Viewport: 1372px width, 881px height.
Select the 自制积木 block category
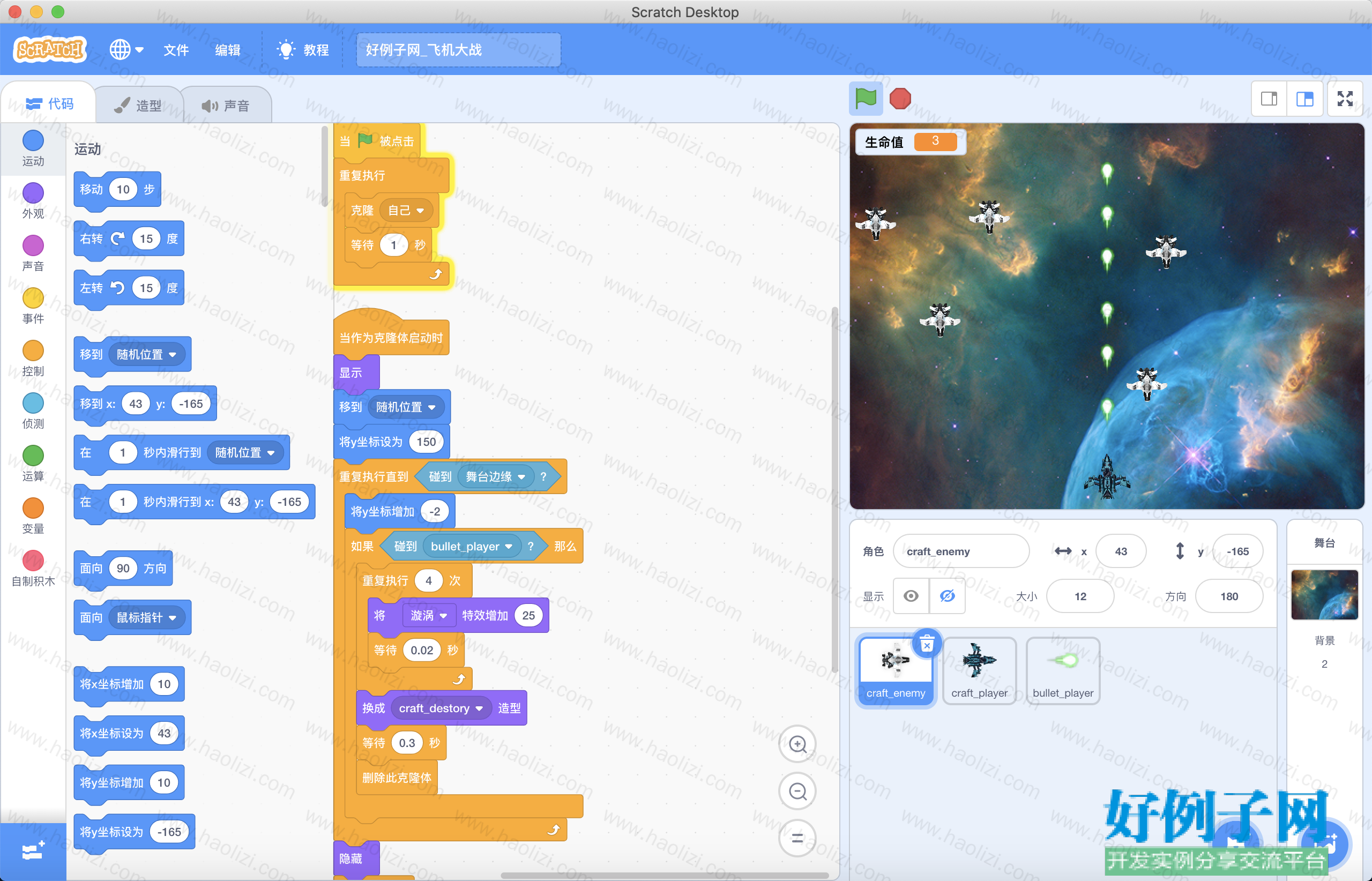33,569
